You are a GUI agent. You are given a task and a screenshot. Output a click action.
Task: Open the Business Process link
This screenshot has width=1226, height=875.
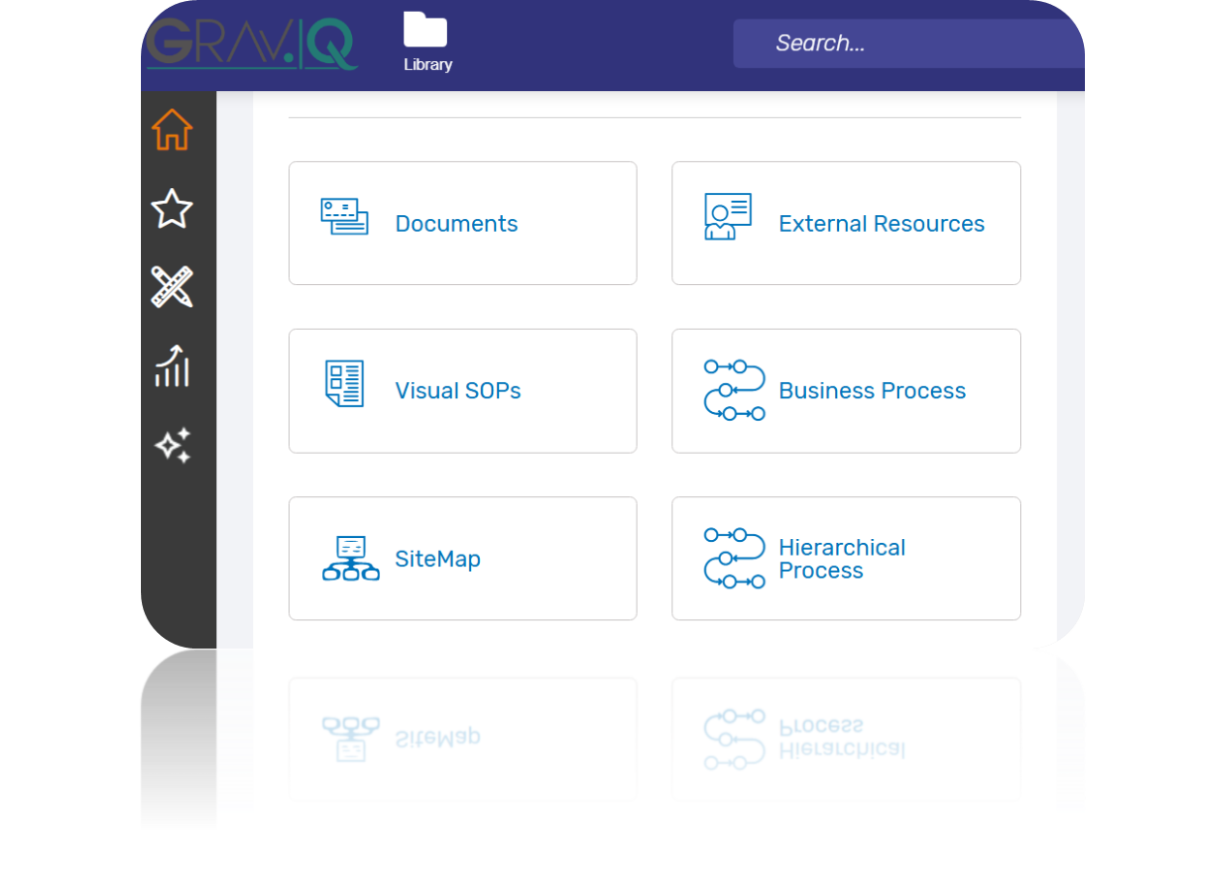pos(871,391)
